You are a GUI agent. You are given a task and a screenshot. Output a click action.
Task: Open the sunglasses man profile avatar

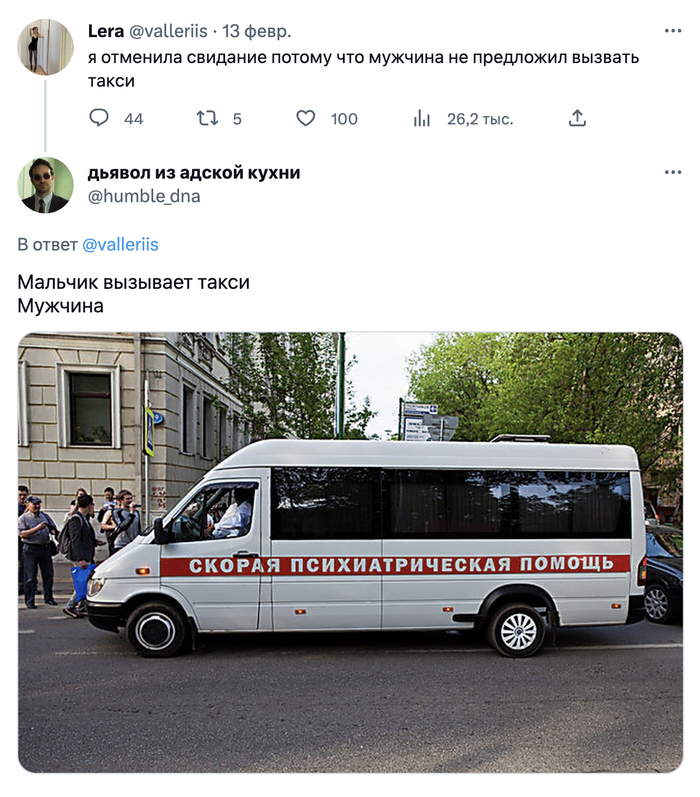coord(45,185)
